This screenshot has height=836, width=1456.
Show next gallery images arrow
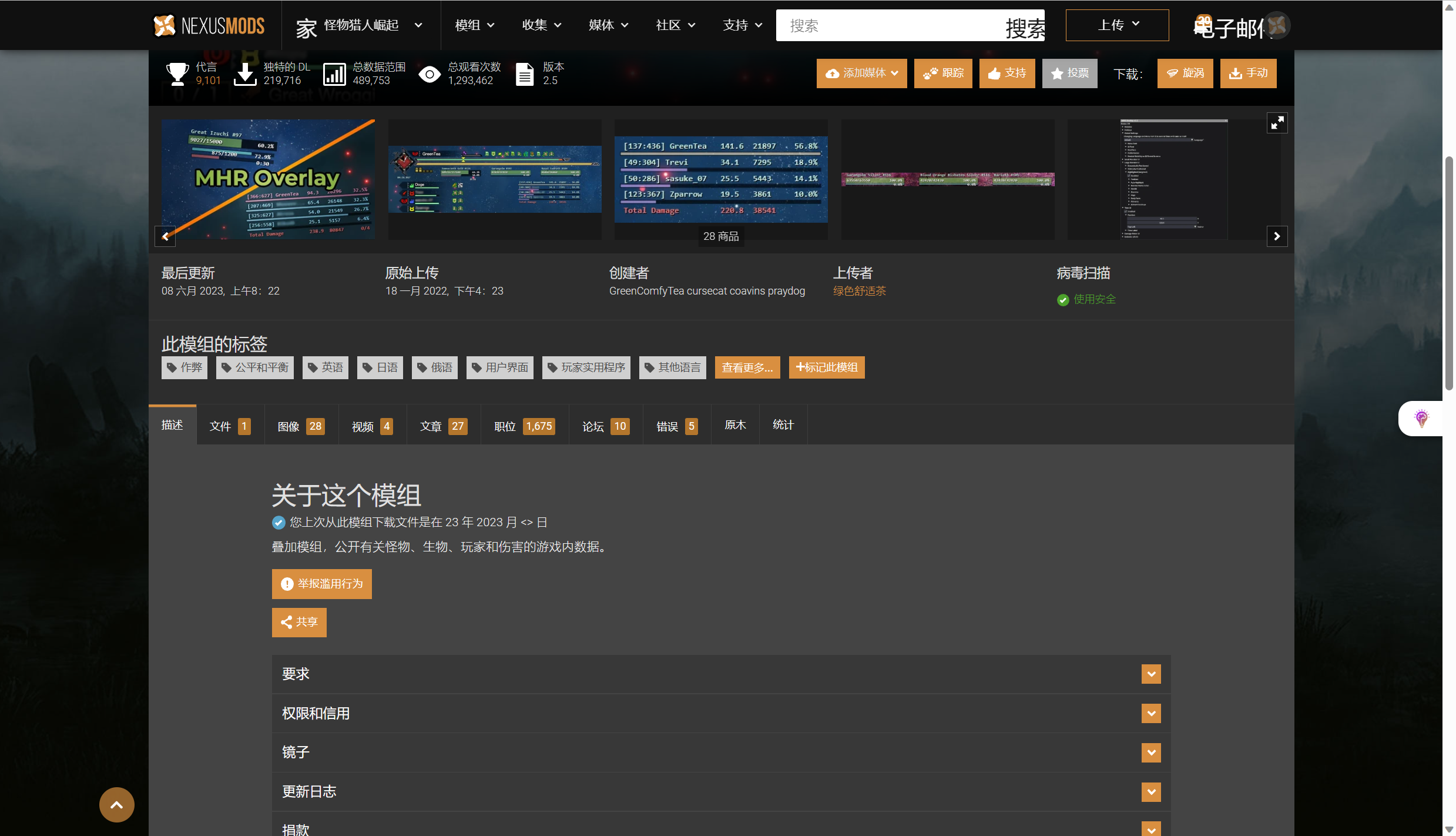1277,236
